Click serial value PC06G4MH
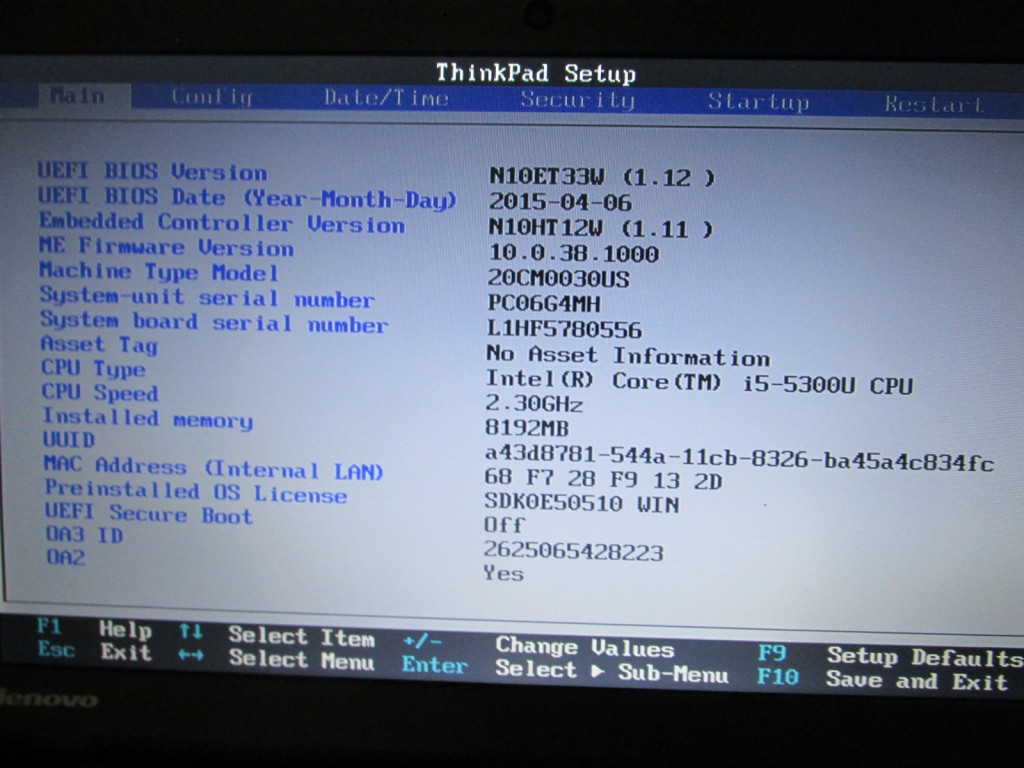This screenshot has width=1024, height=768. [x=544, y=304]
